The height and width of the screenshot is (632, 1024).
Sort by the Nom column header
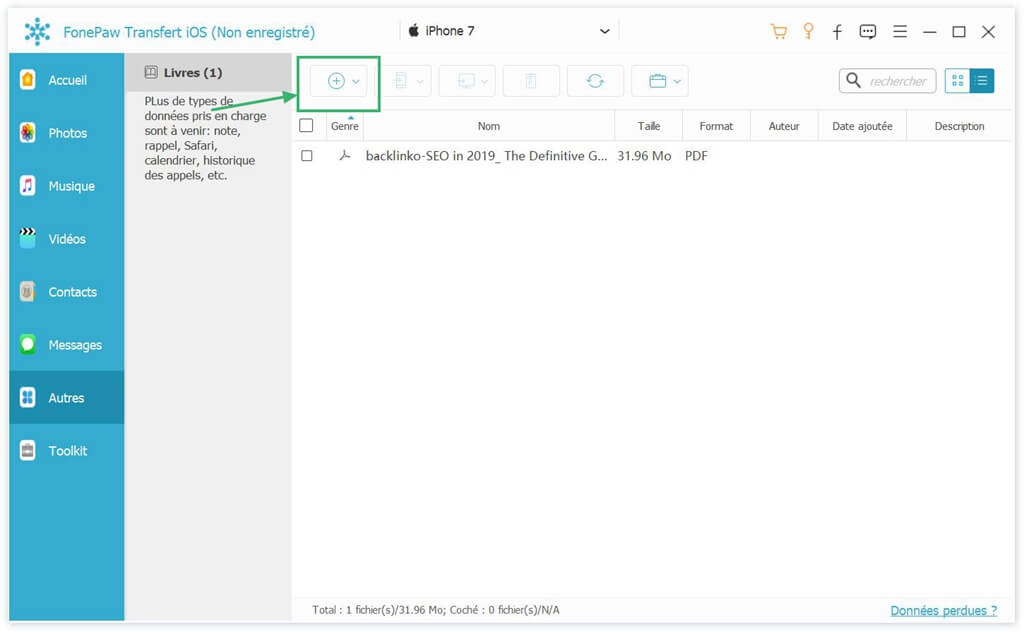[488, 126]
